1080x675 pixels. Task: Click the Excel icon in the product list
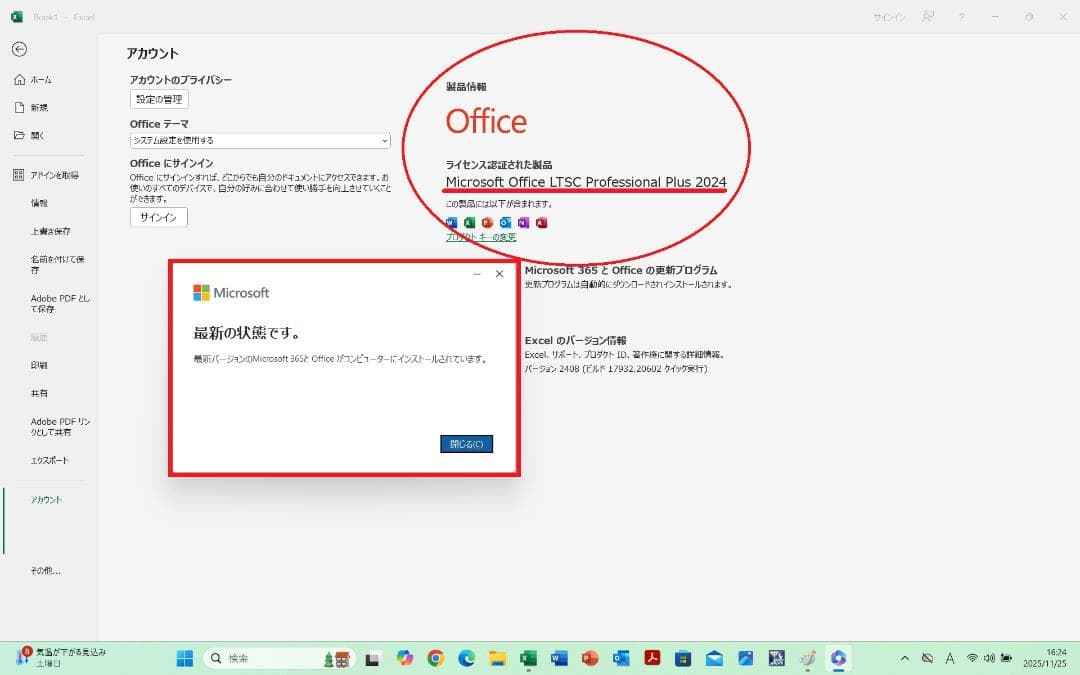(x=470, y=222)
